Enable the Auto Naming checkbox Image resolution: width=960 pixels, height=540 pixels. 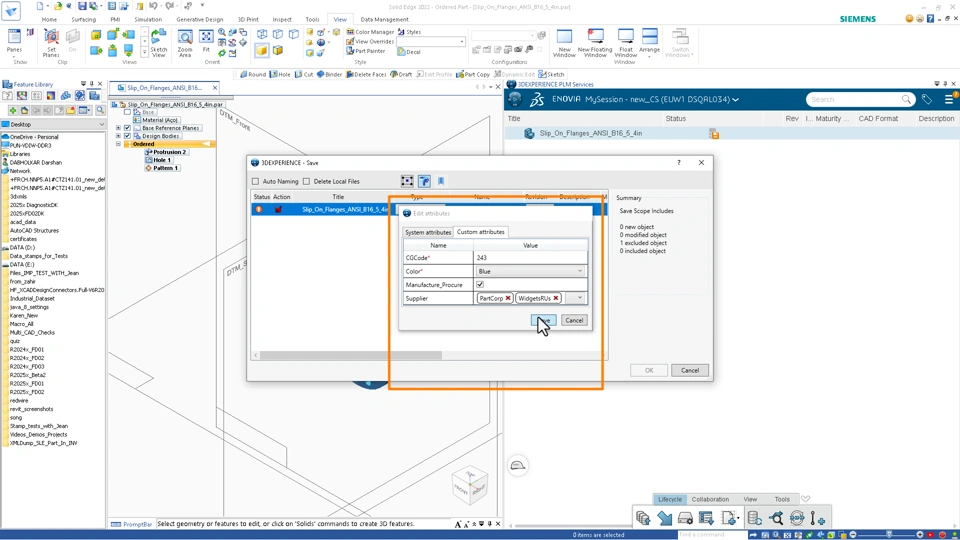(x=256, y=181)
